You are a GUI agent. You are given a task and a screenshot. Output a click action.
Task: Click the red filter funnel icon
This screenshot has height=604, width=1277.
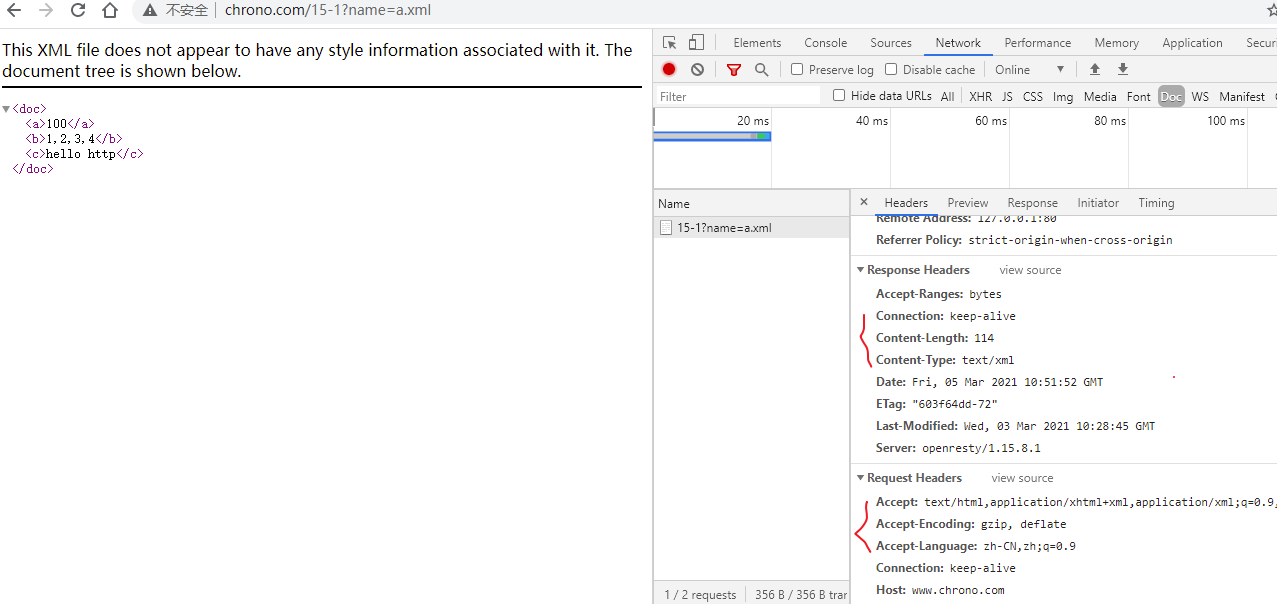[734, 69]
